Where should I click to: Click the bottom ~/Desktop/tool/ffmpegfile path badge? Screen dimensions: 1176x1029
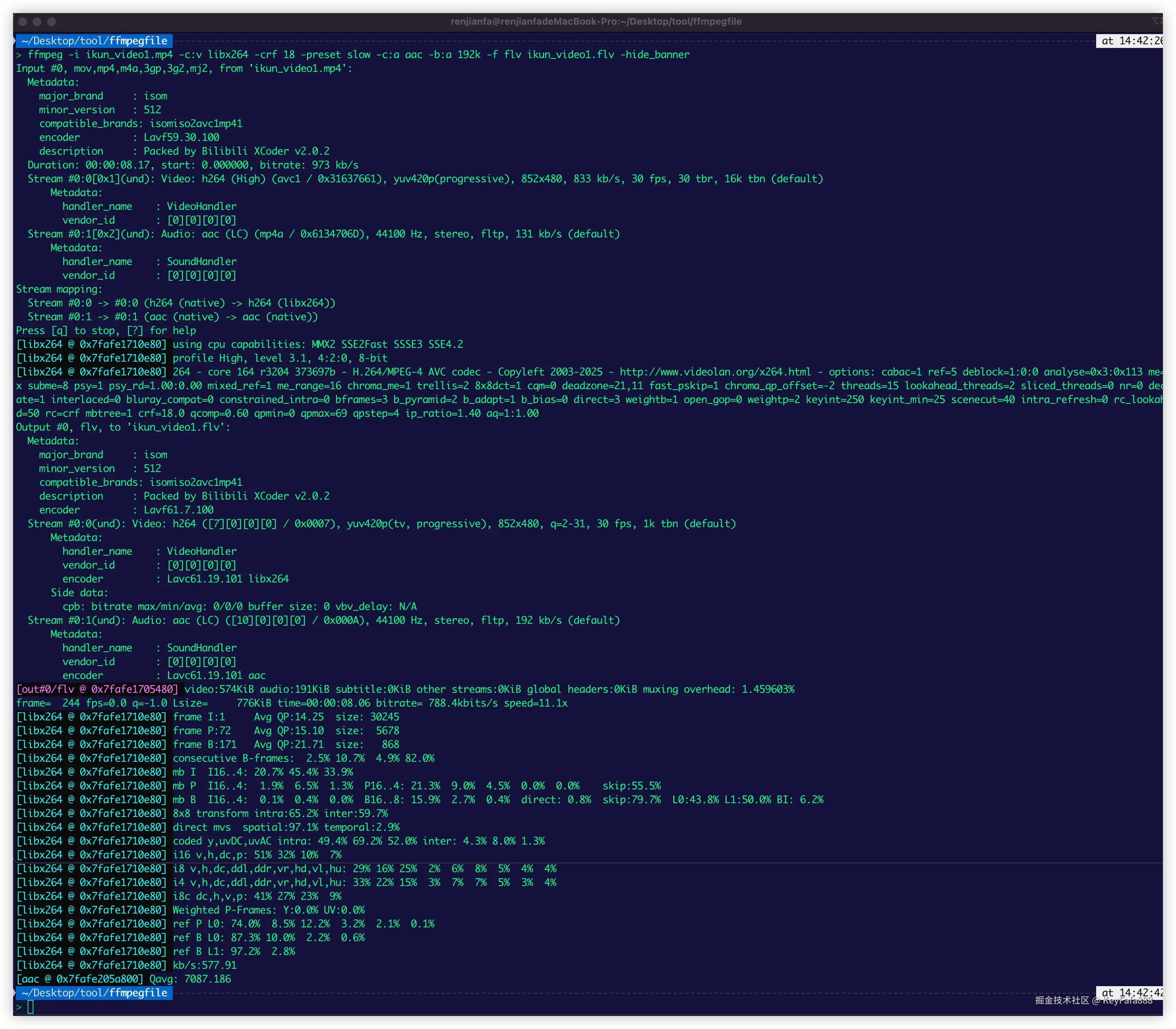click(x=95, y=993)
